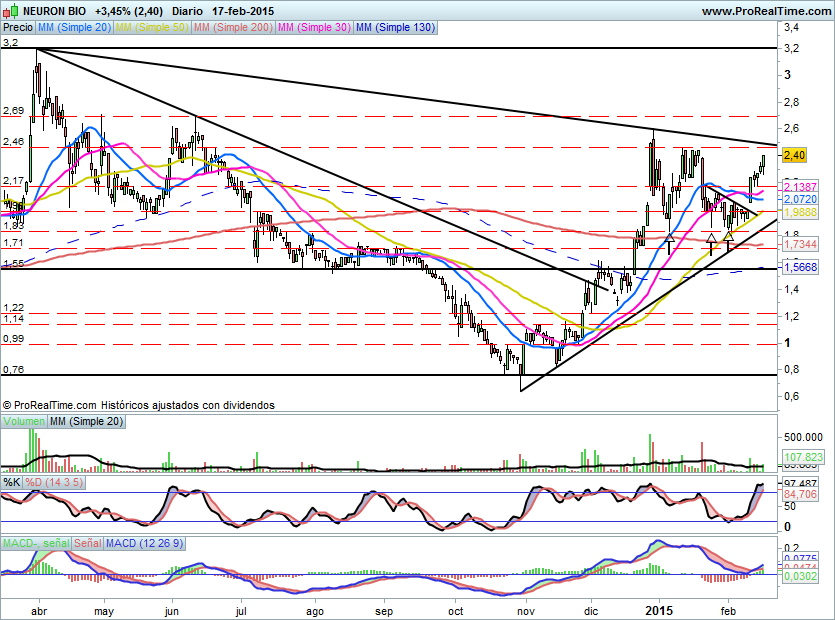Open the %K stochastic label
The image size is (835, 620).
coord(12,482)
